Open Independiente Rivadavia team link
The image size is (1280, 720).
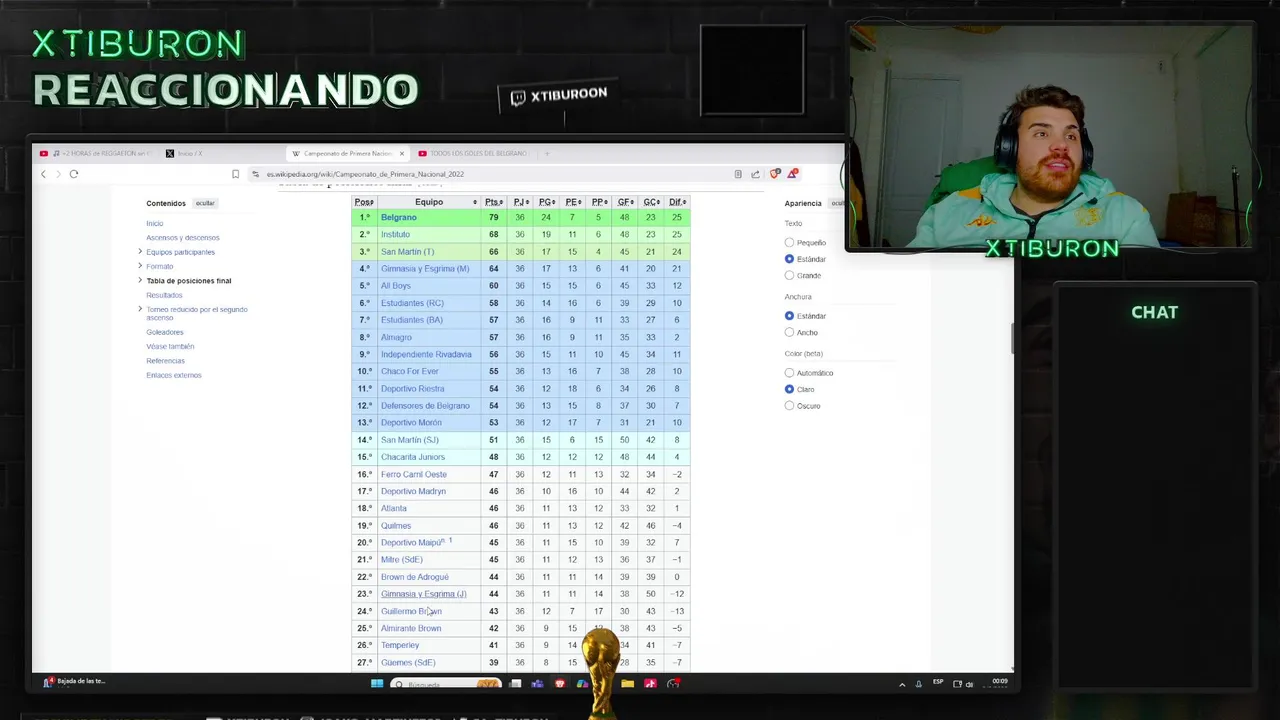[x=426, y=354]
